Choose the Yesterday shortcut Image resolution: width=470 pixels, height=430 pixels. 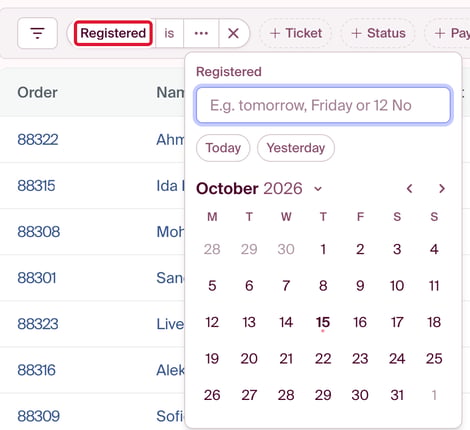[x=296, y=148]
